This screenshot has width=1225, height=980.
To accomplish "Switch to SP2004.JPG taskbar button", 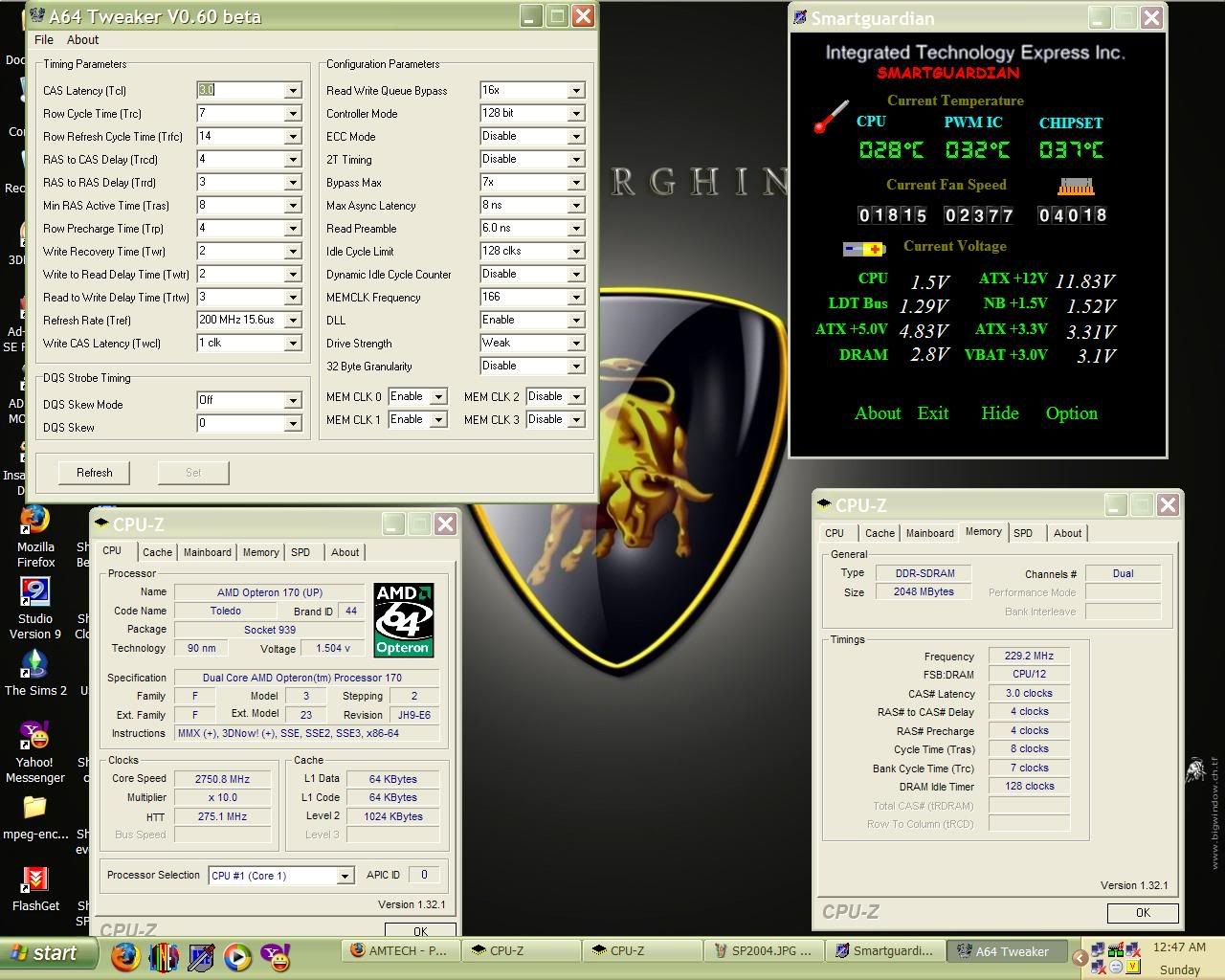I will (763, 951).
